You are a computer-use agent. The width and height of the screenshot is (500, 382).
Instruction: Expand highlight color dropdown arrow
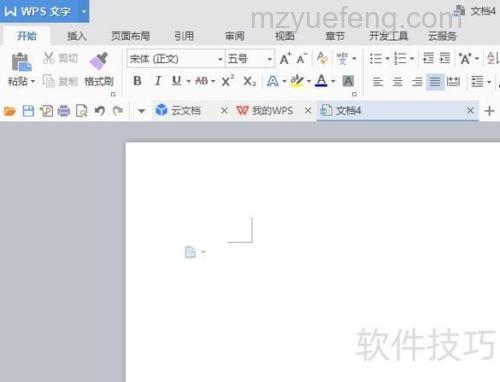(x=309, y=81)
